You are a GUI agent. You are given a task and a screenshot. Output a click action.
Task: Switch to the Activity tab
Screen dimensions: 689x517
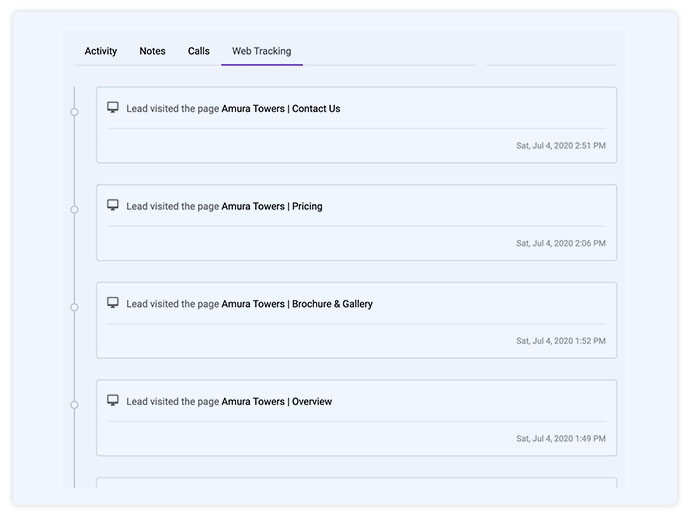pos(100,51)
